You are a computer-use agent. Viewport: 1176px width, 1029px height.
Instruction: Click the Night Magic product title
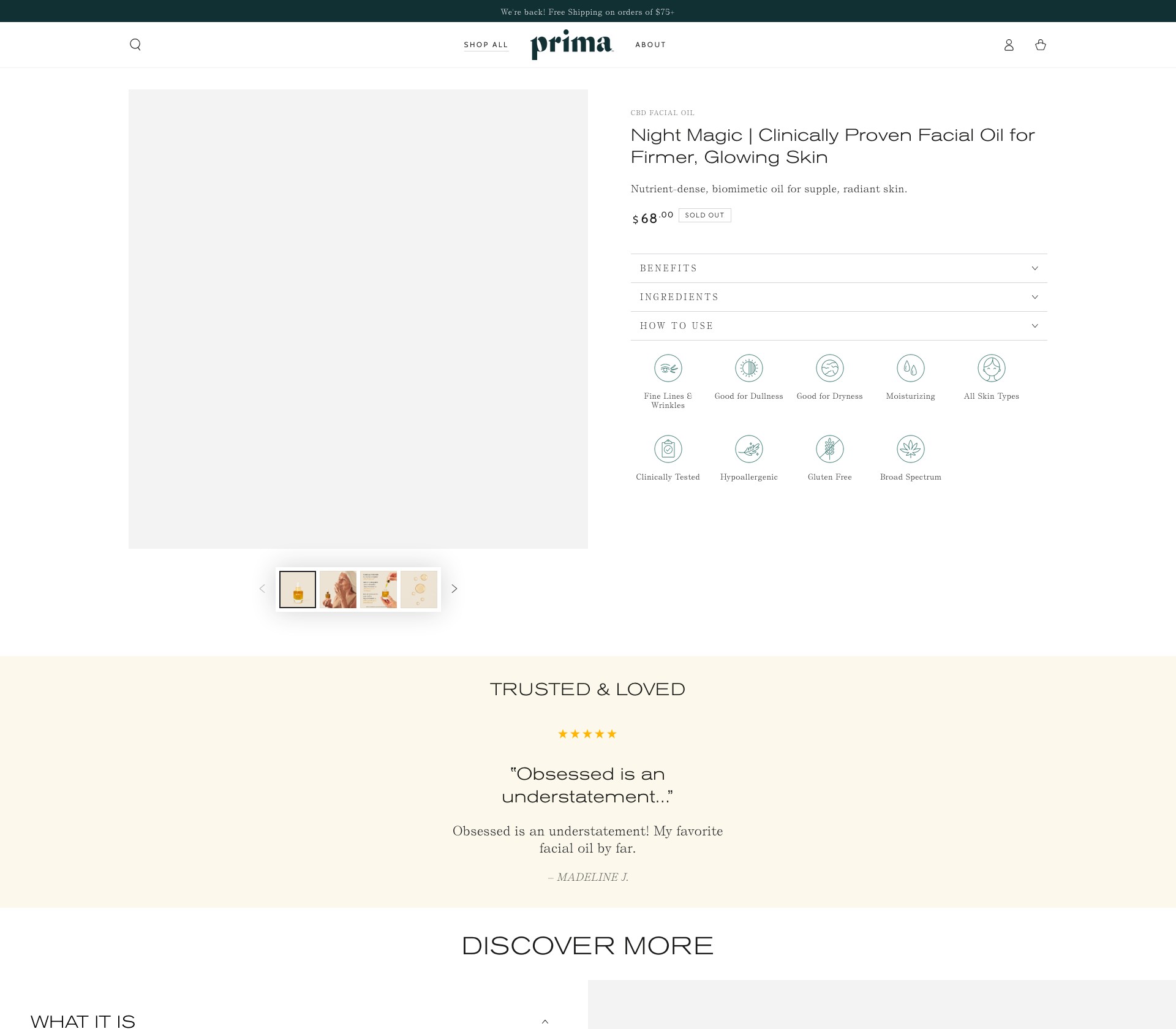pos(832,146)
